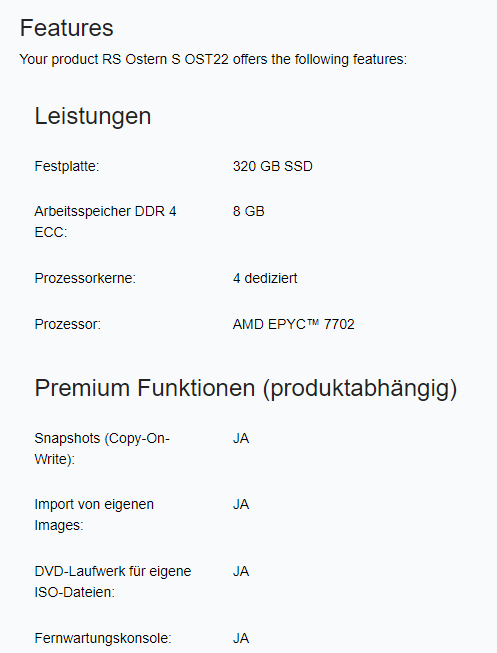Image resolution: width=497 pixels, height=653 pixels.
Task: Select JA next to Import von eigenen Images
Action: (241, 504)
